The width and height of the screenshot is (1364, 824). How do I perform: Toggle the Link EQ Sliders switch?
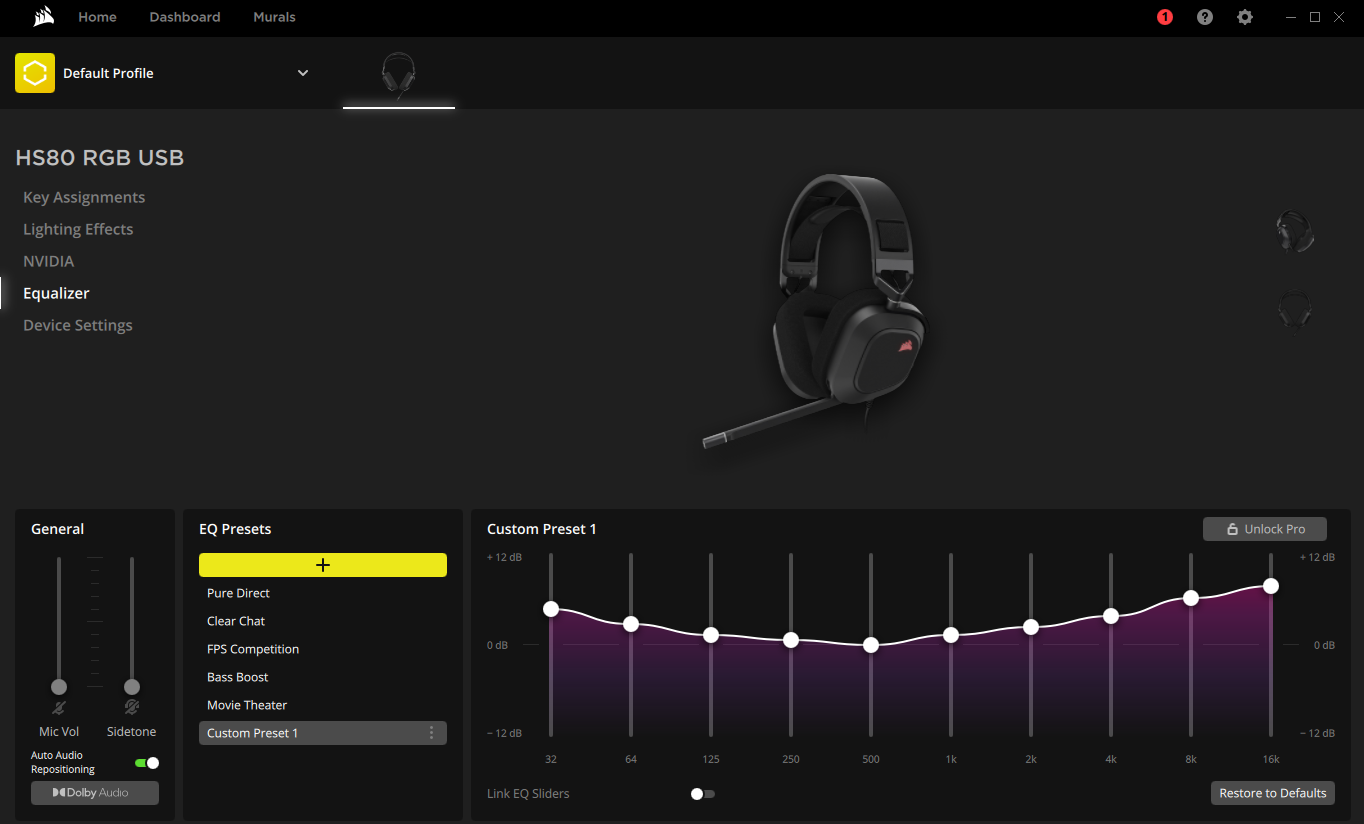(x=703, y=794)
